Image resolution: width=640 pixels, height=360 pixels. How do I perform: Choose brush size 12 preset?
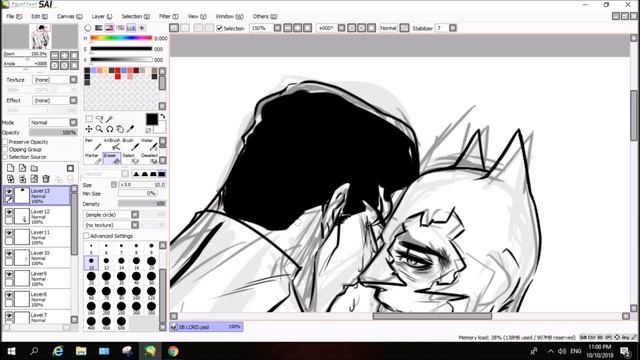click(x=106, y=263)
